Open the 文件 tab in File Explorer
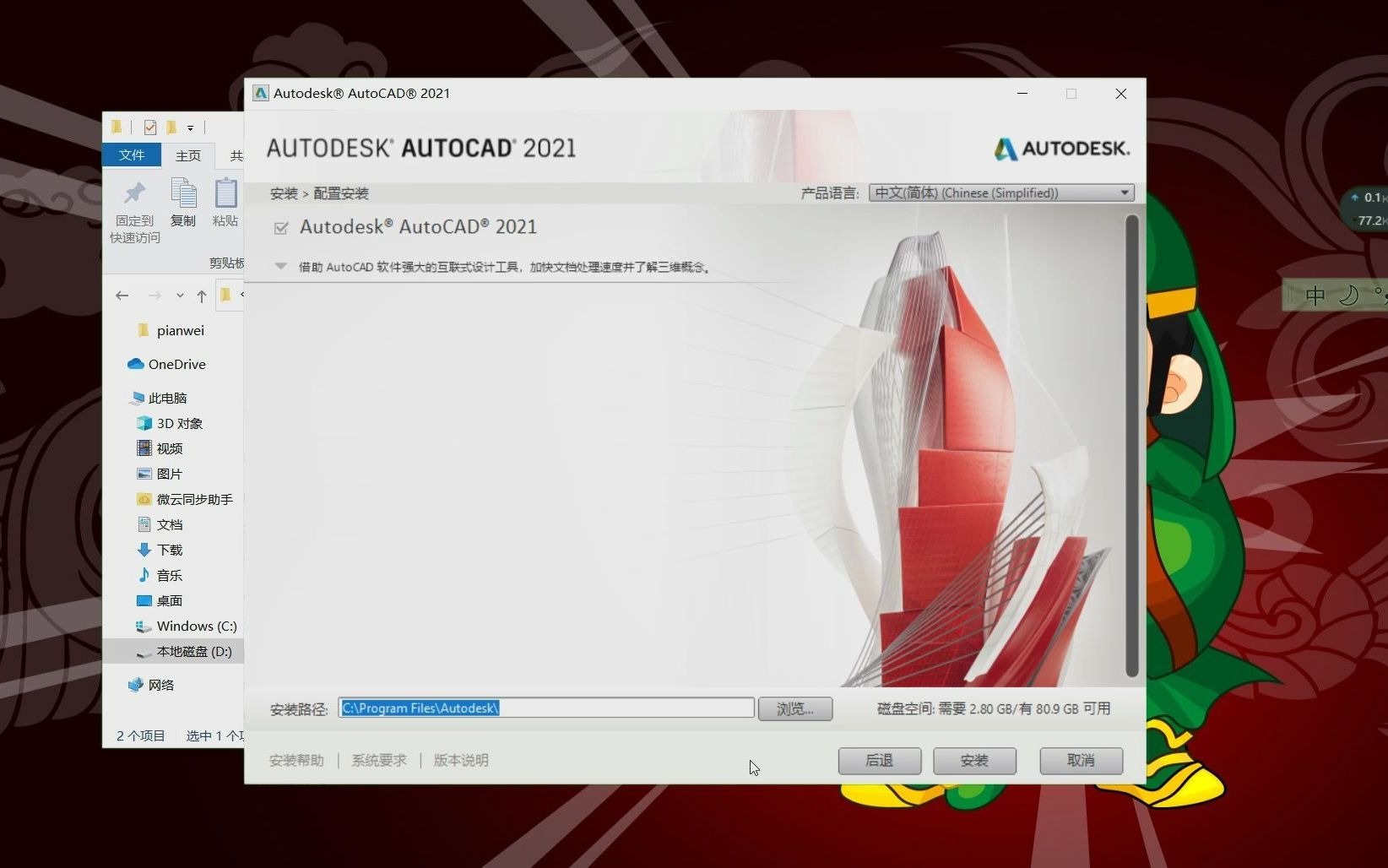 132,155
